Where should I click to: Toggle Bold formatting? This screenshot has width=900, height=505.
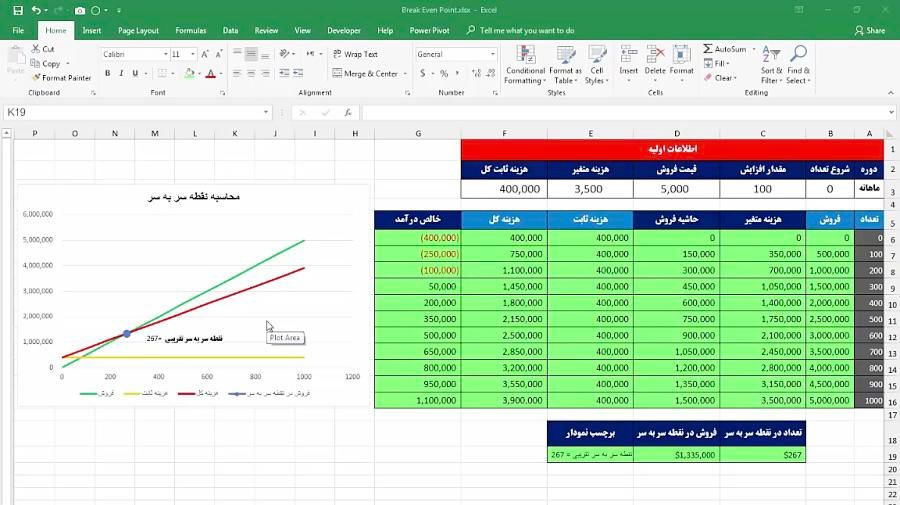click(107, 73)
